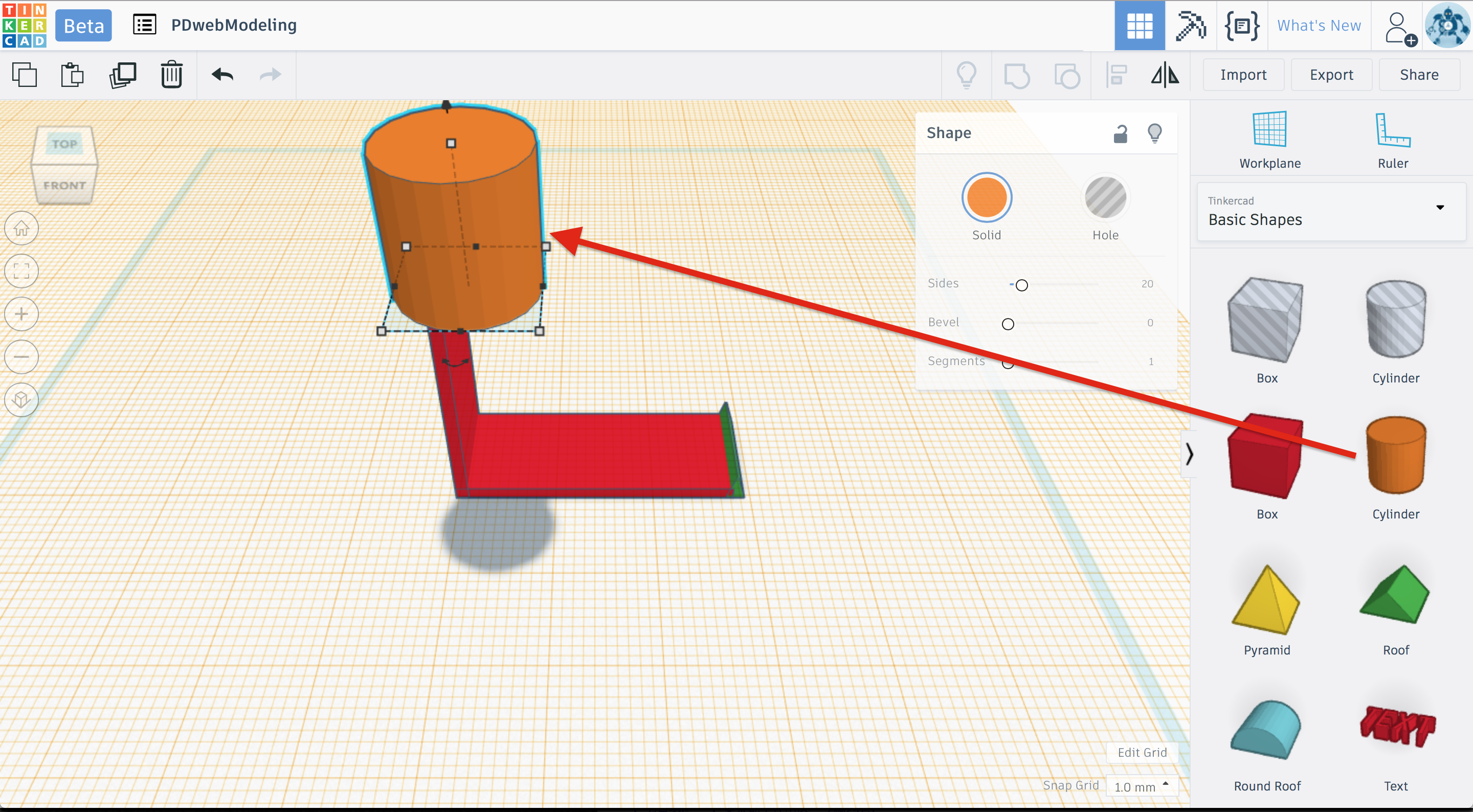Click the Paste clipboard icon
Image resolution: width=1473 pixels, height=812 pixels.
point(72,75)
